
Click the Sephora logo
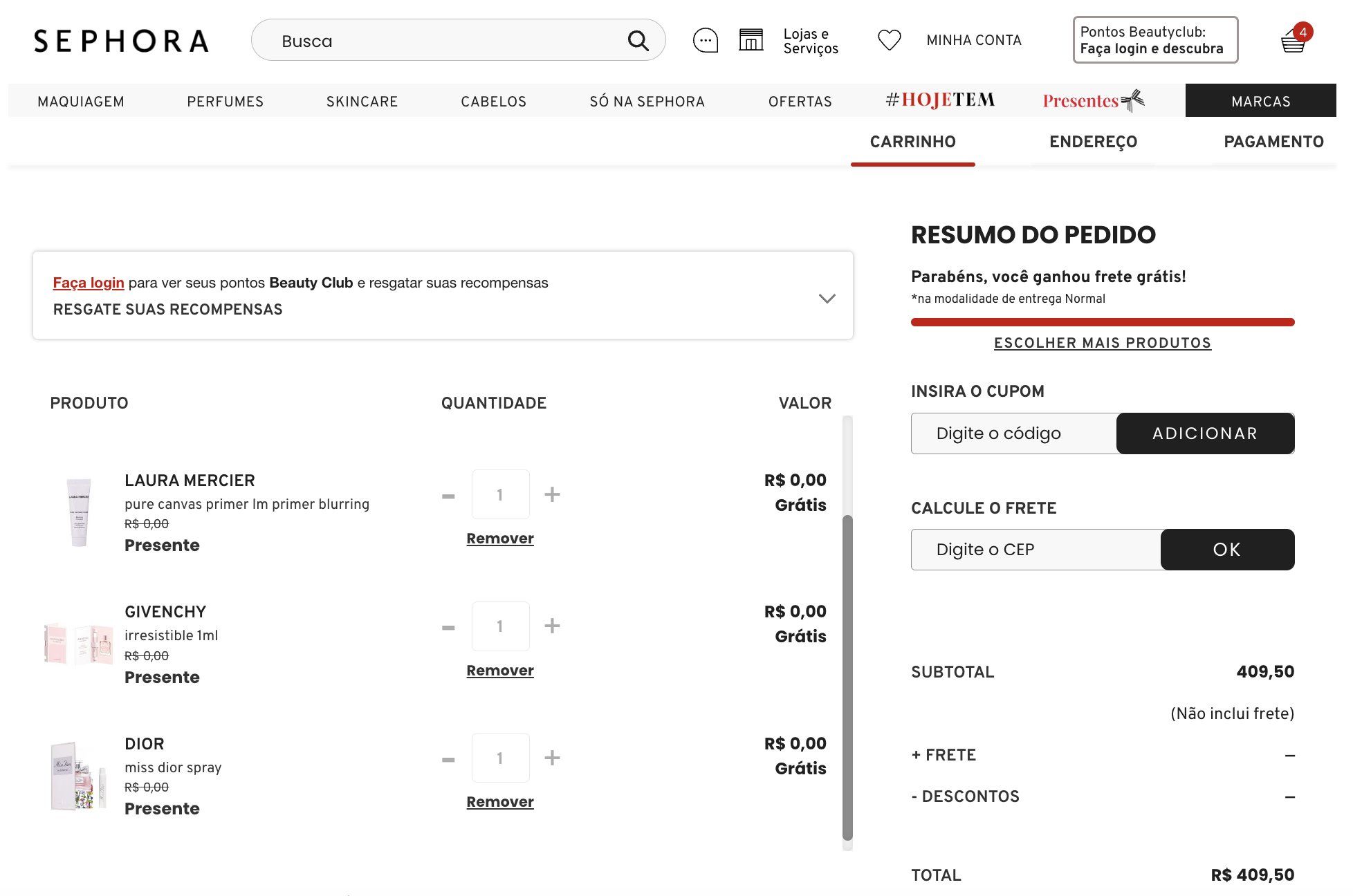[x=121, y=41]
